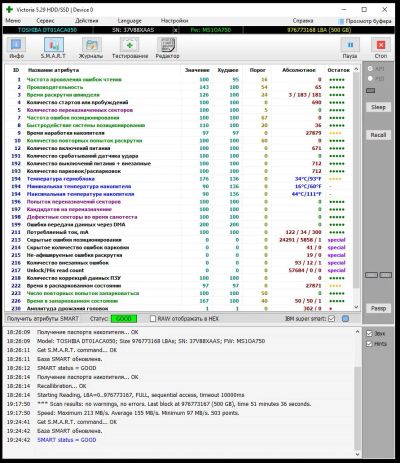Image resolution: width=400 pixels, height=463 pixels.
Task: Click log line Recalibration... OK
Action: [62, 386]
